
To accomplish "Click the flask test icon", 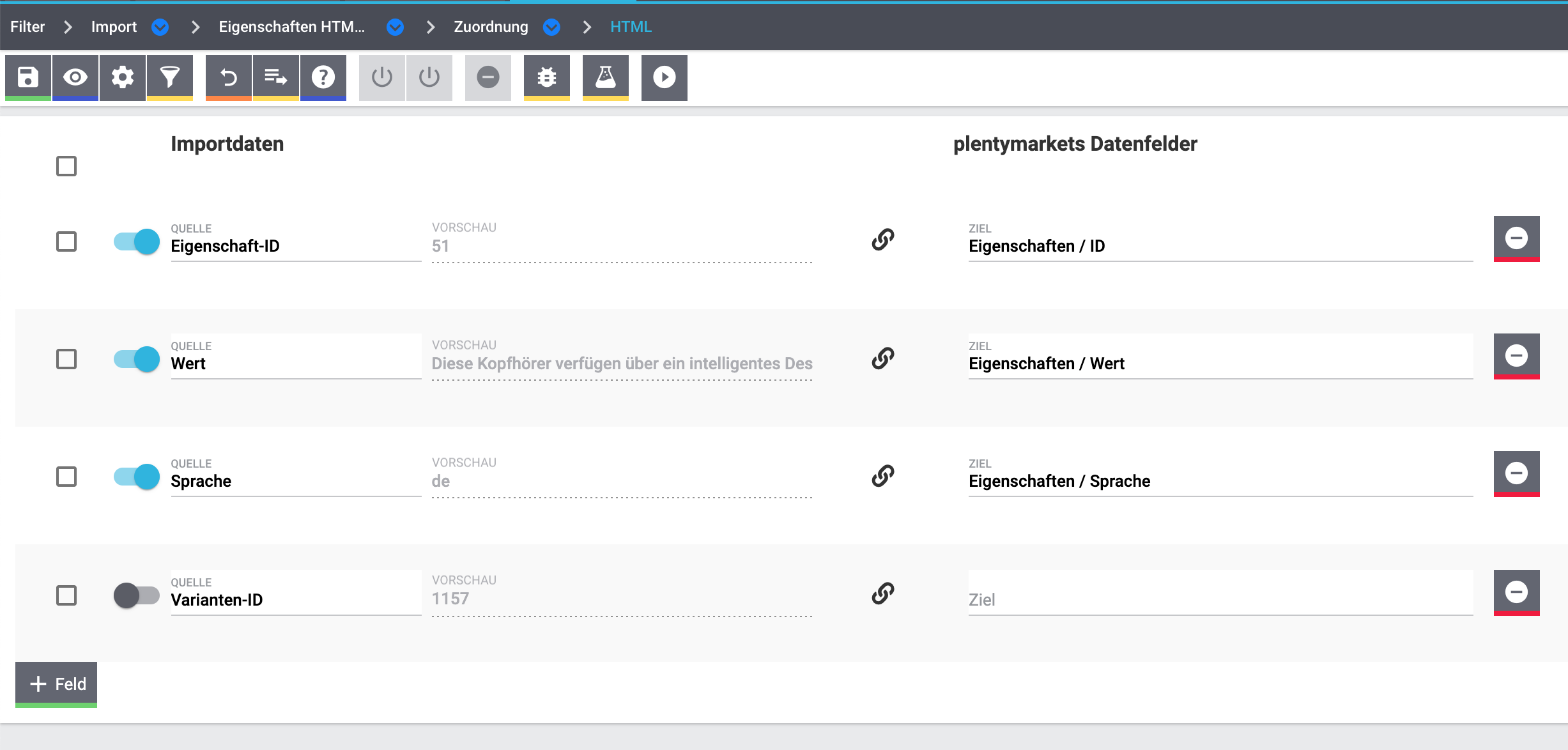I will tap(606, 77).
